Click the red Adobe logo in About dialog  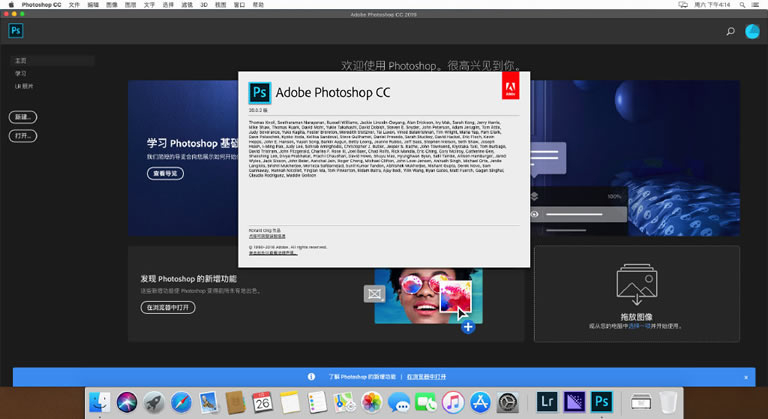pyautogui.click(x=510, y=86)
